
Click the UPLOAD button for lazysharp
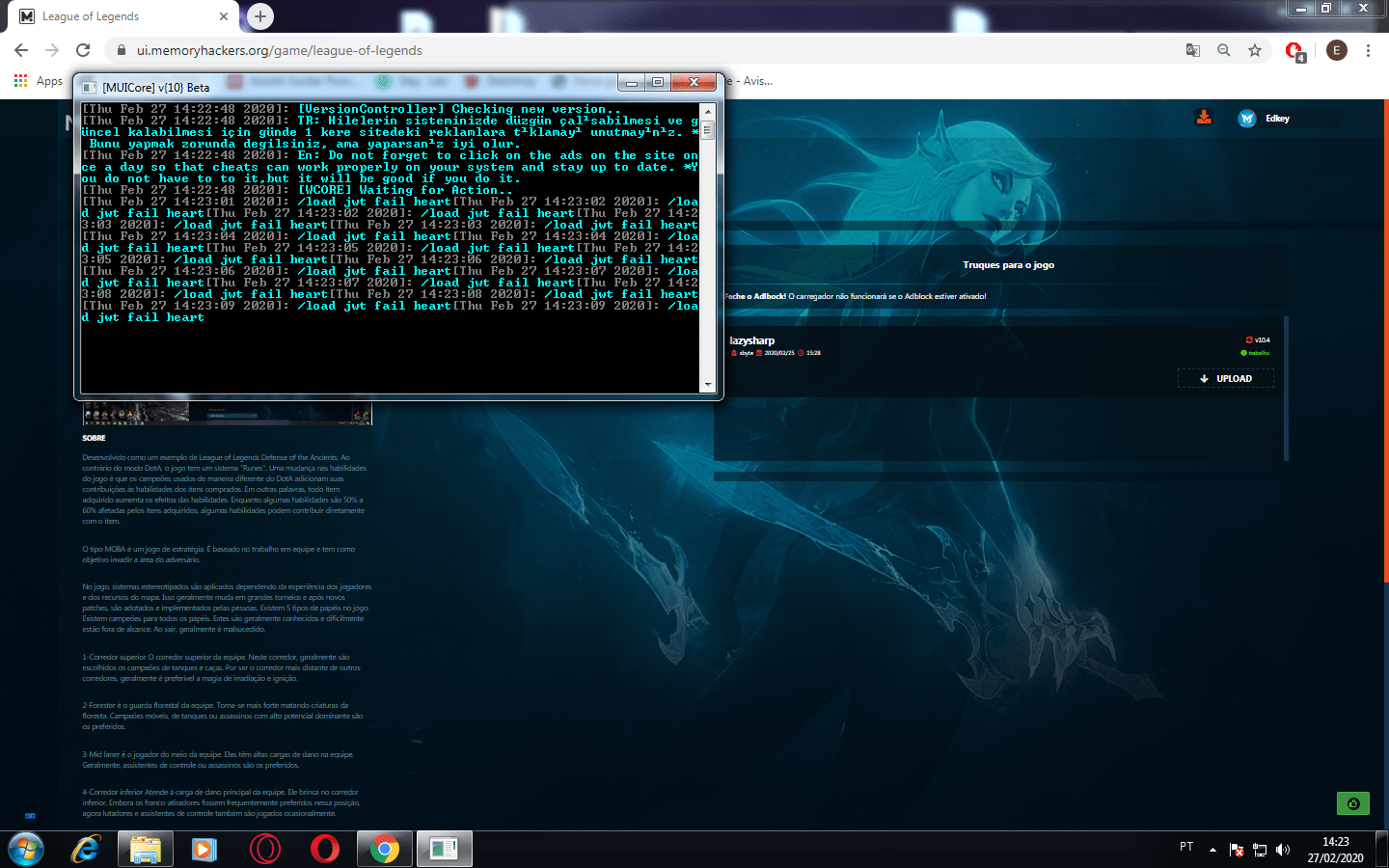click(x=1226, y=379)
